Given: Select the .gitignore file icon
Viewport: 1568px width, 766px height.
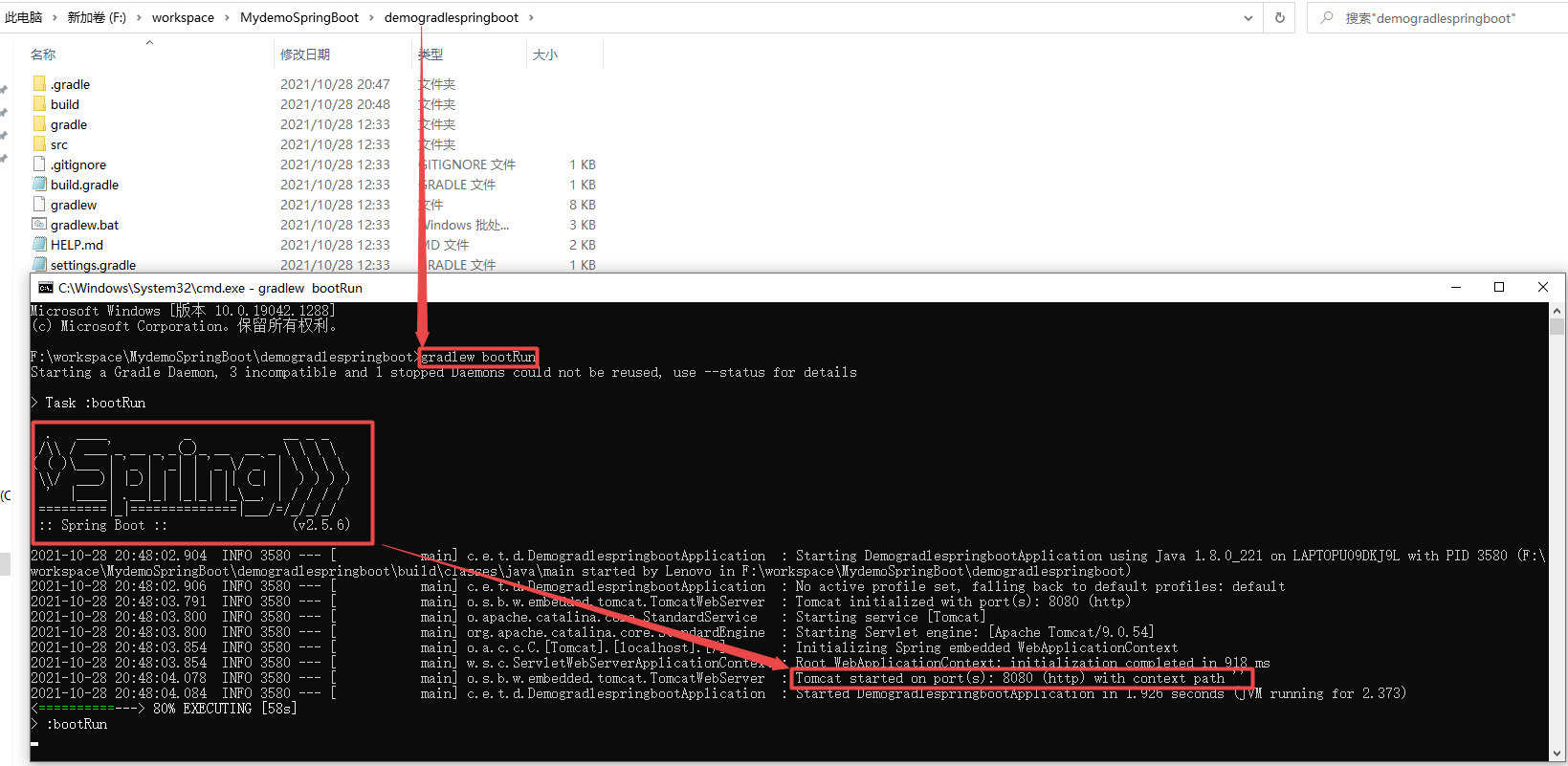Looking at the screenshot, I should pyautogui.click(x=39, y=164).
